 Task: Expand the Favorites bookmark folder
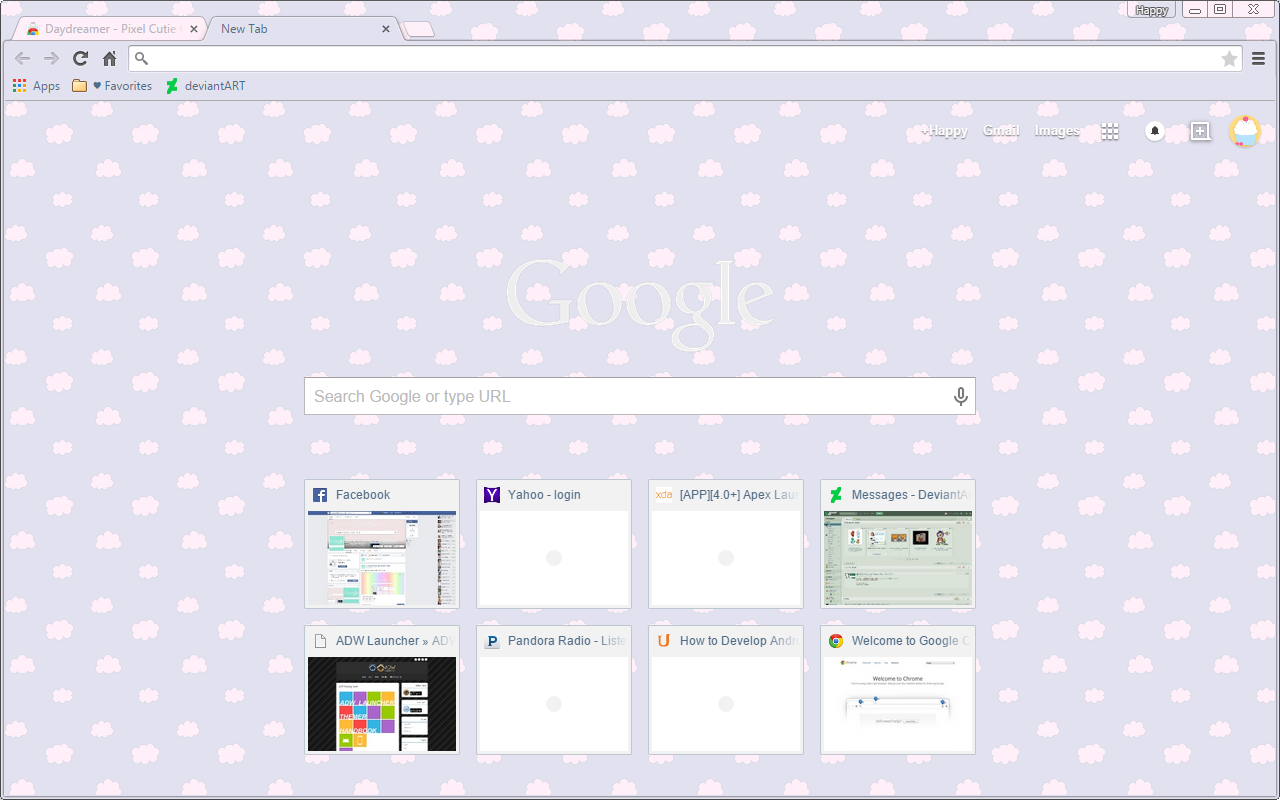click(112, 86)
